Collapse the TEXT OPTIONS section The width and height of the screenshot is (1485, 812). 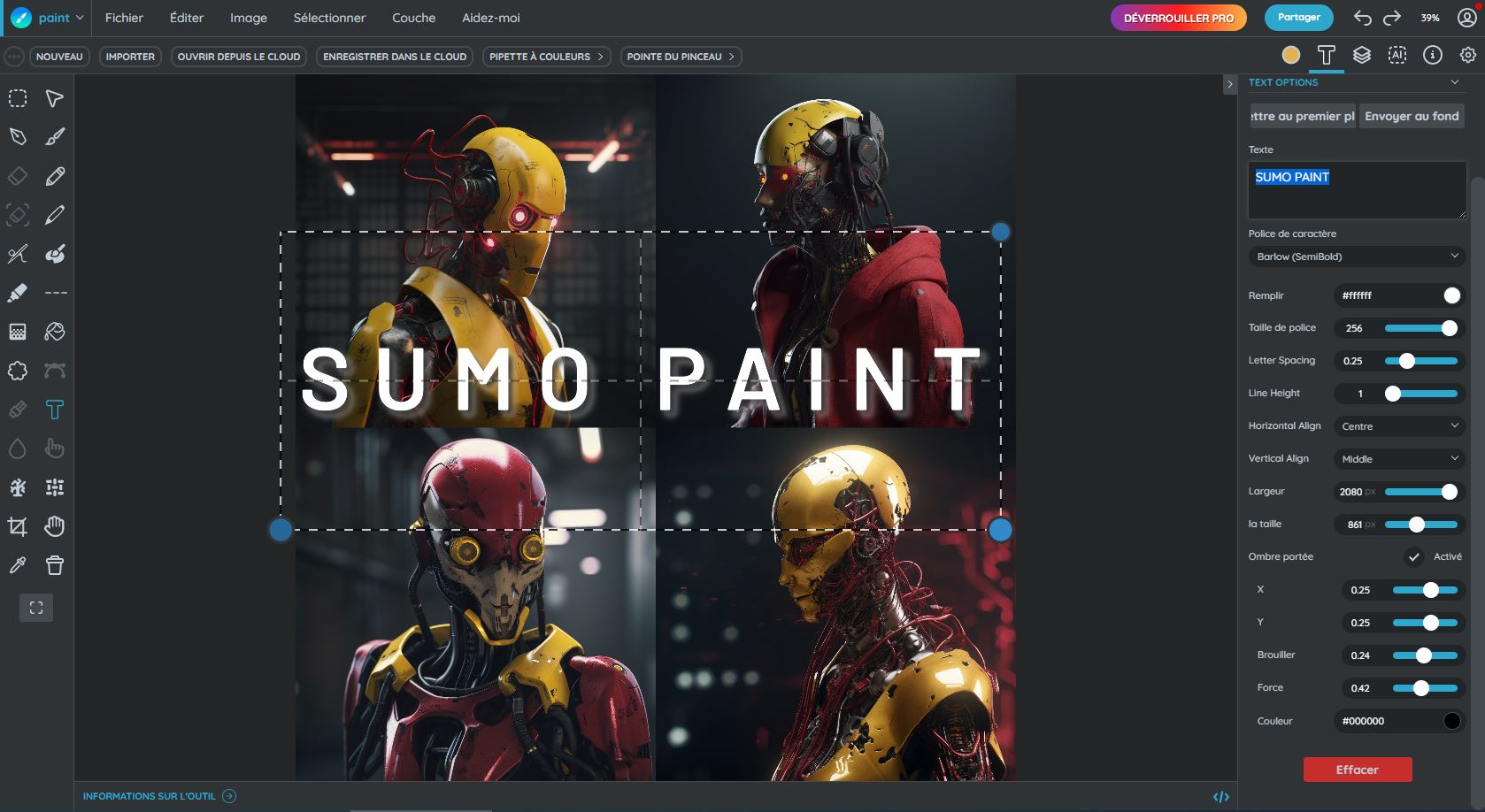[1455, 82]
